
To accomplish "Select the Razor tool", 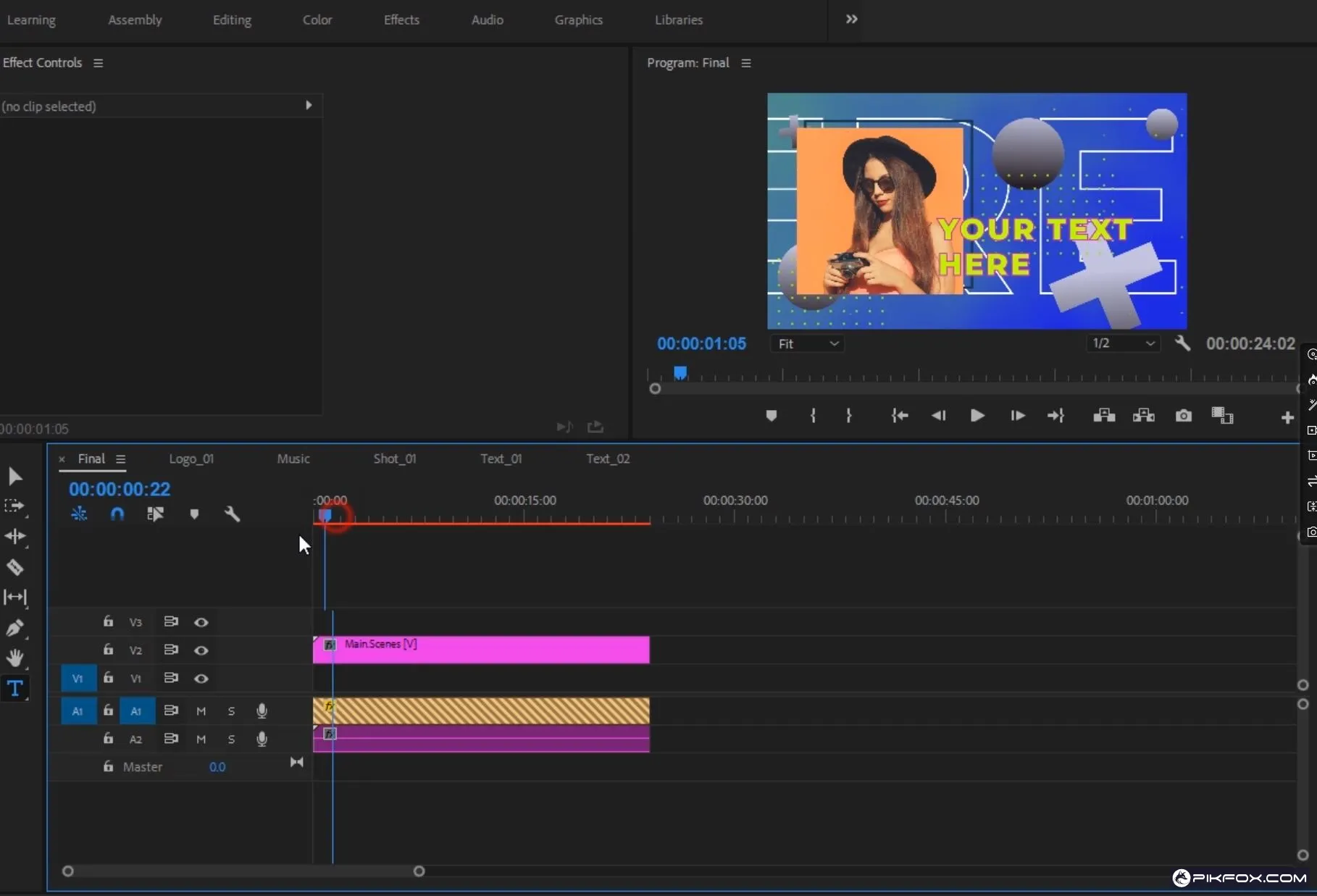I will [x=15, y=567].
